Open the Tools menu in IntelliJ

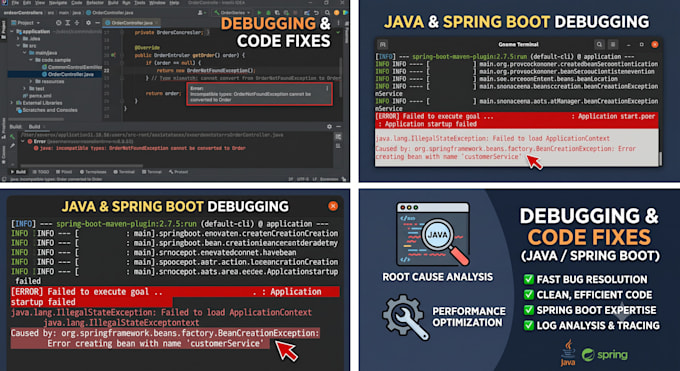coord(140,3)
